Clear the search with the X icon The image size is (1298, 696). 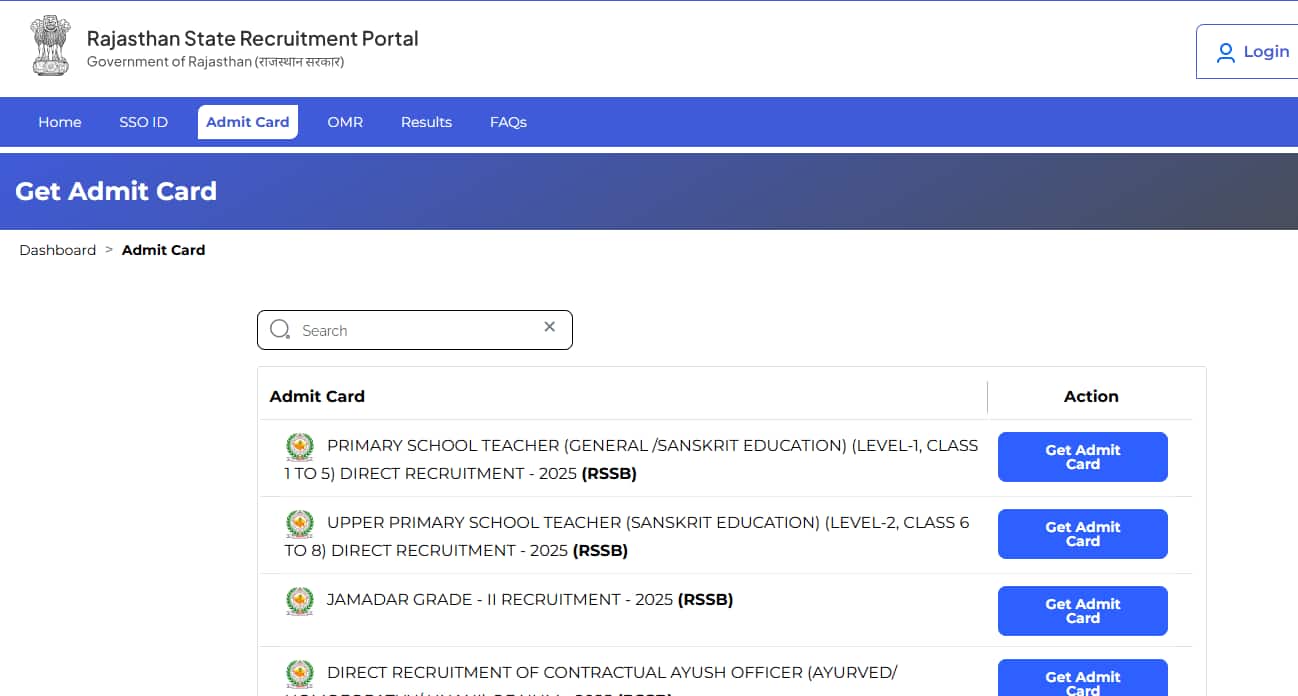click(549, 327)
